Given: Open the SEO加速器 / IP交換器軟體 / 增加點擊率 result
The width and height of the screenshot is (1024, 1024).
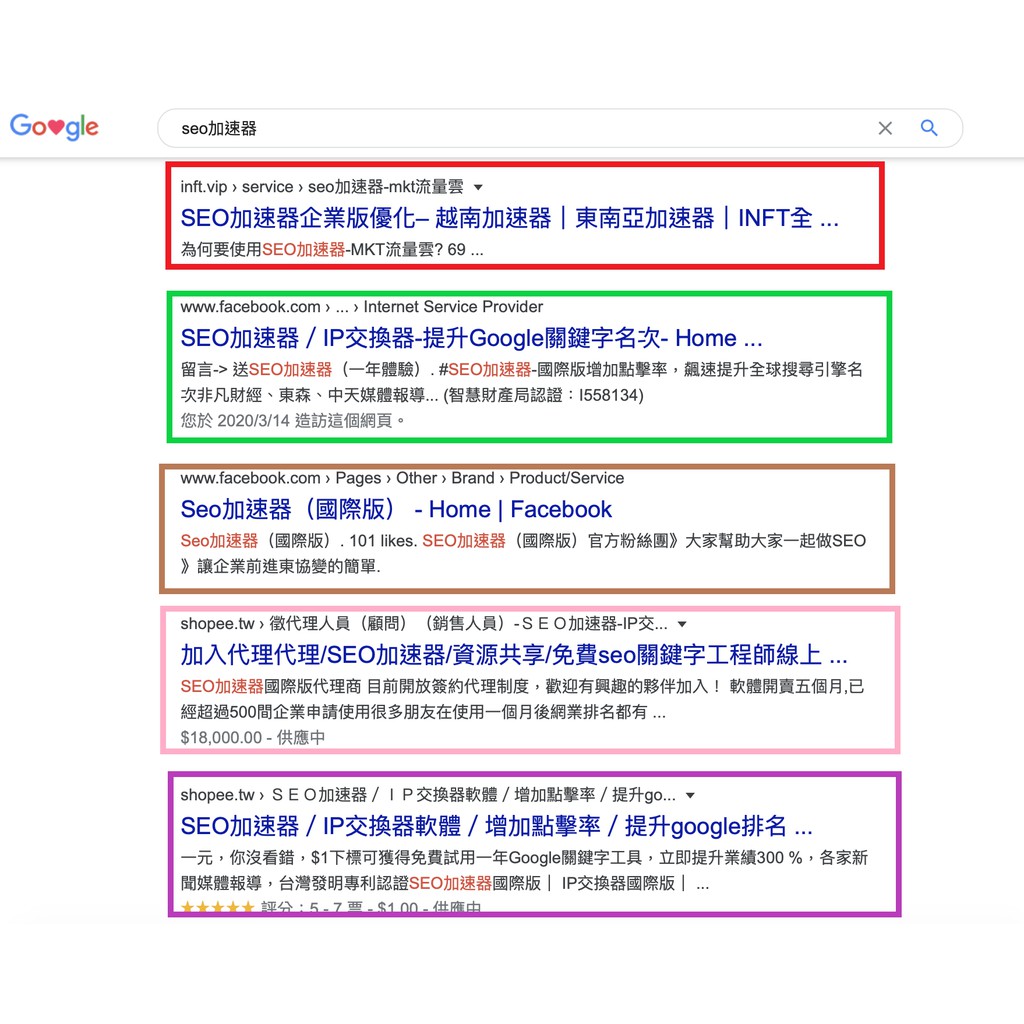Looking at the screenshot, I should 496,826.
